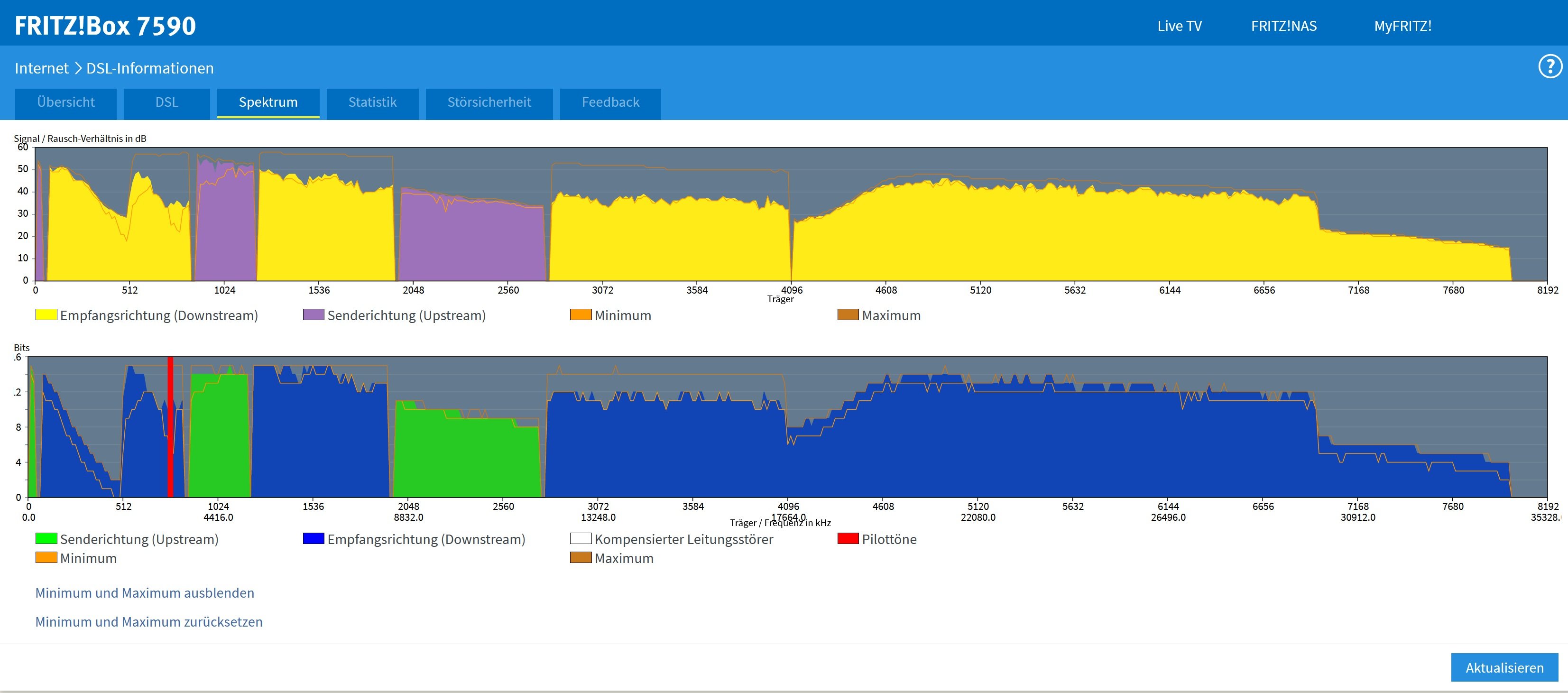Click the help question mark icon
Image resolution: width=1568 pixels, height=693 pixels.
(1549, 66)
